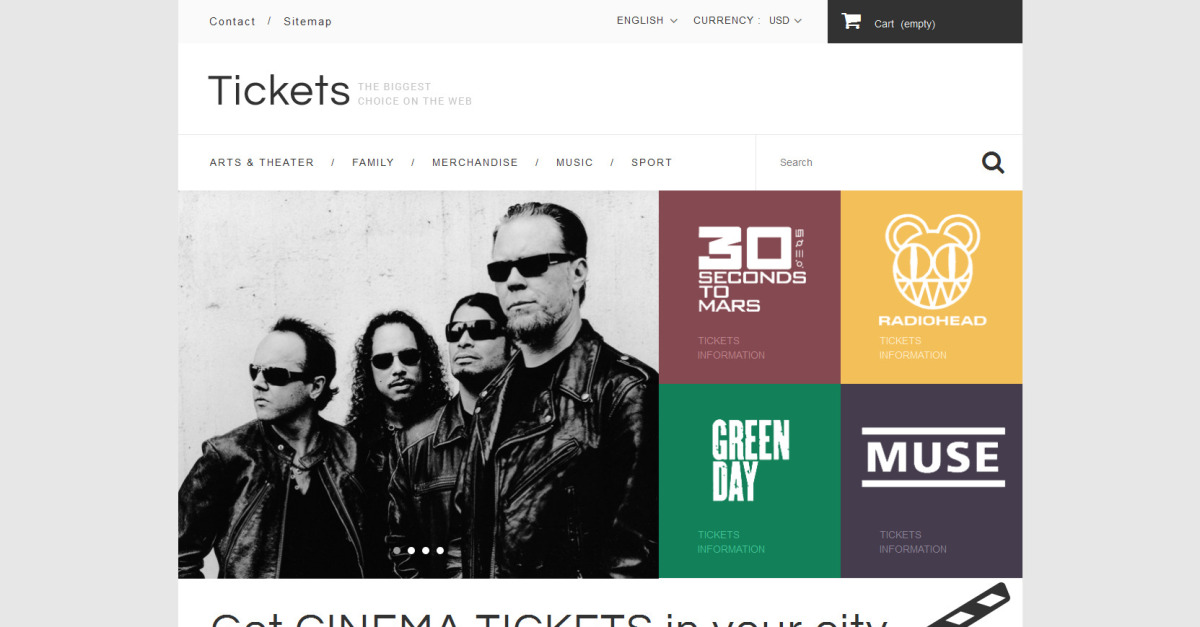Screen dimensions: 1200x627
Task: Select the first slider pagination dot
Action: coord(396,550)
